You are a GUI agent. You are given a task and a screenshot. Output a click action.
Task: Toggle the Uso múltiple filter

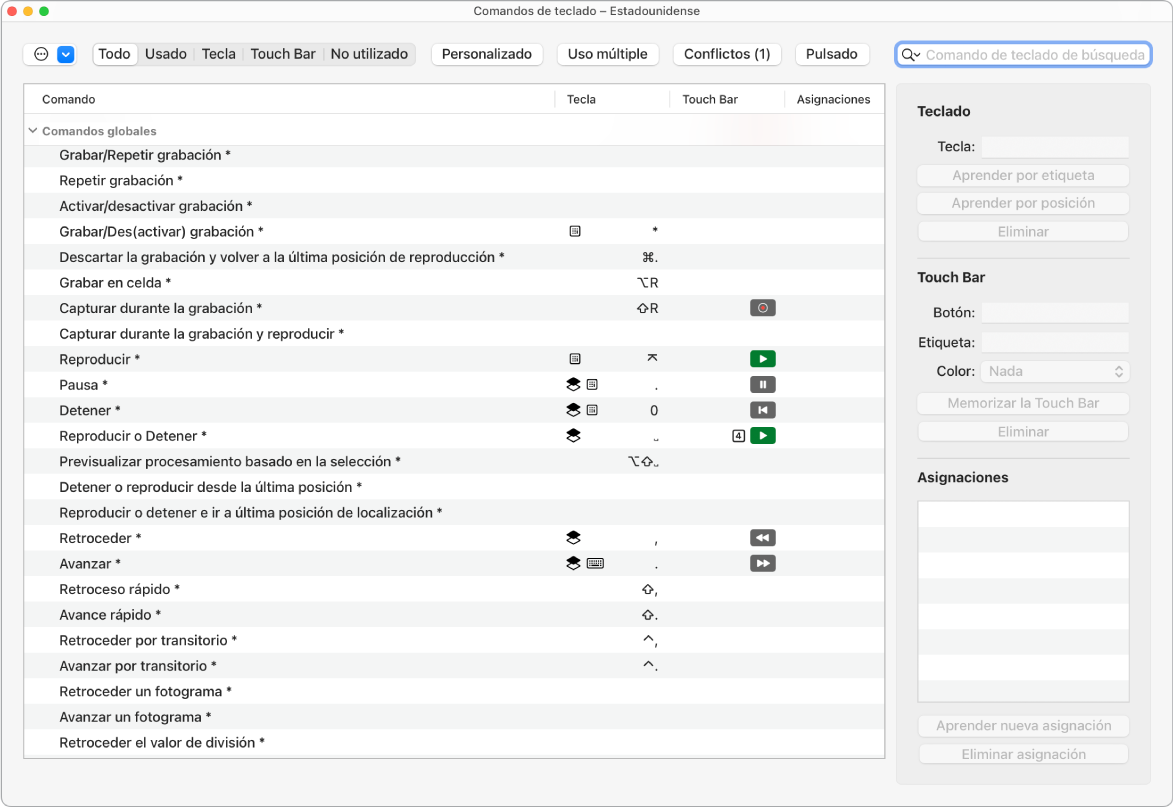coord(607,54)
